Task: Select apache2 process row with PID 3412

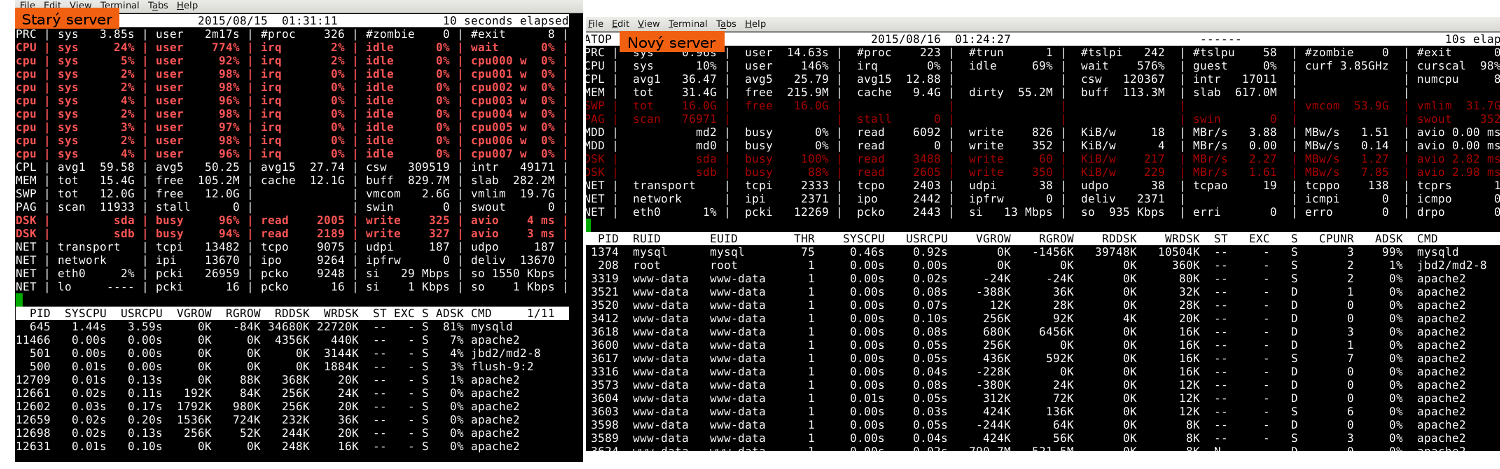Action: 1040,319
